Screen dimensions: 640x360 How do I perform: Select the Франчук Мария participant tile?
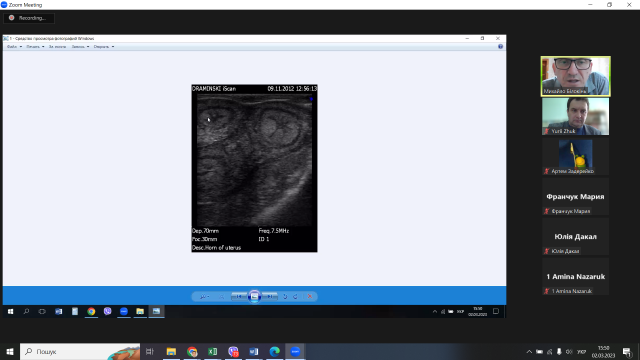click(x=576, y=196)
